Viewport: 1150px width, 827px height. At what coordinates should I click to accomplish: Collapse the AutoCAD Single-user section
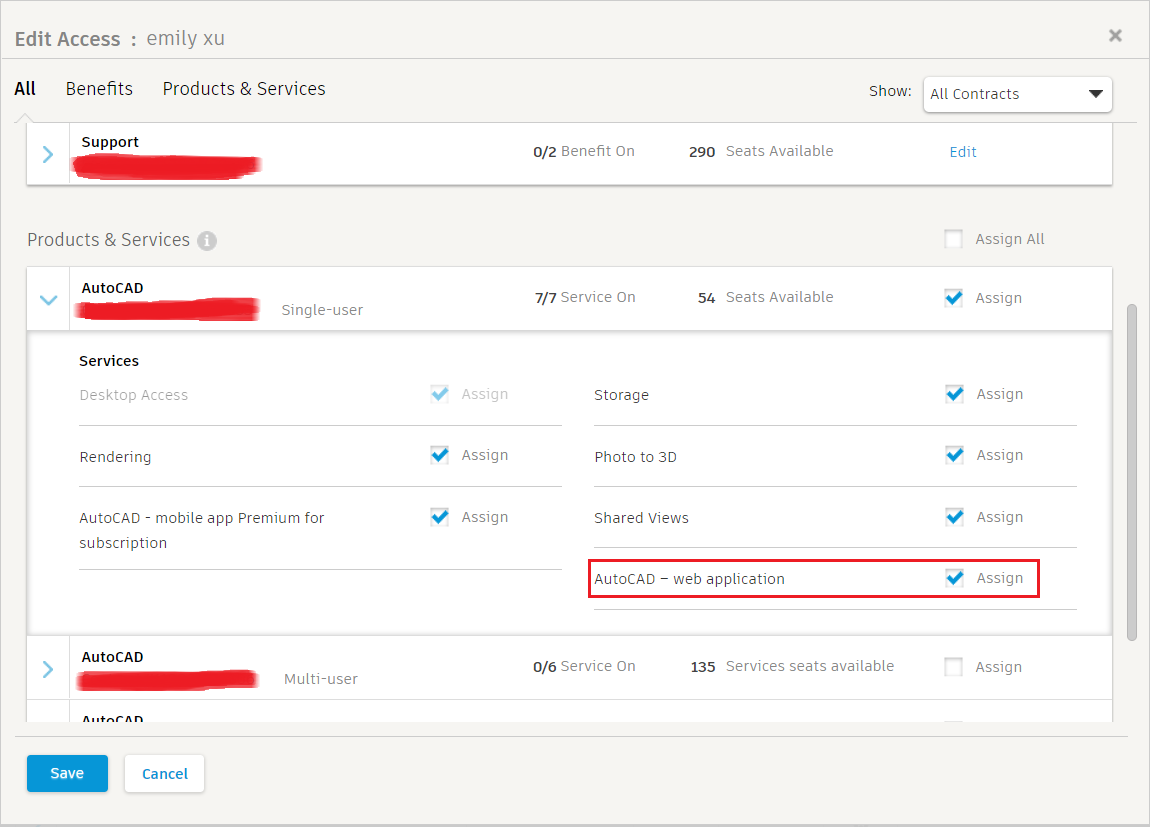coord(48,299)
